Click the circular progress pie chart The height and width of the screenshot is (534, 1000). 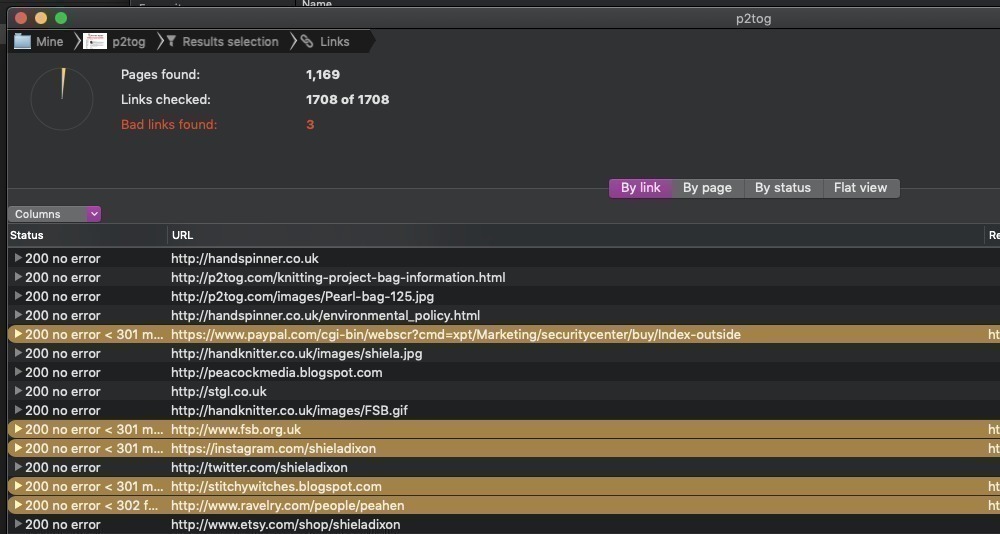point(62,98)
